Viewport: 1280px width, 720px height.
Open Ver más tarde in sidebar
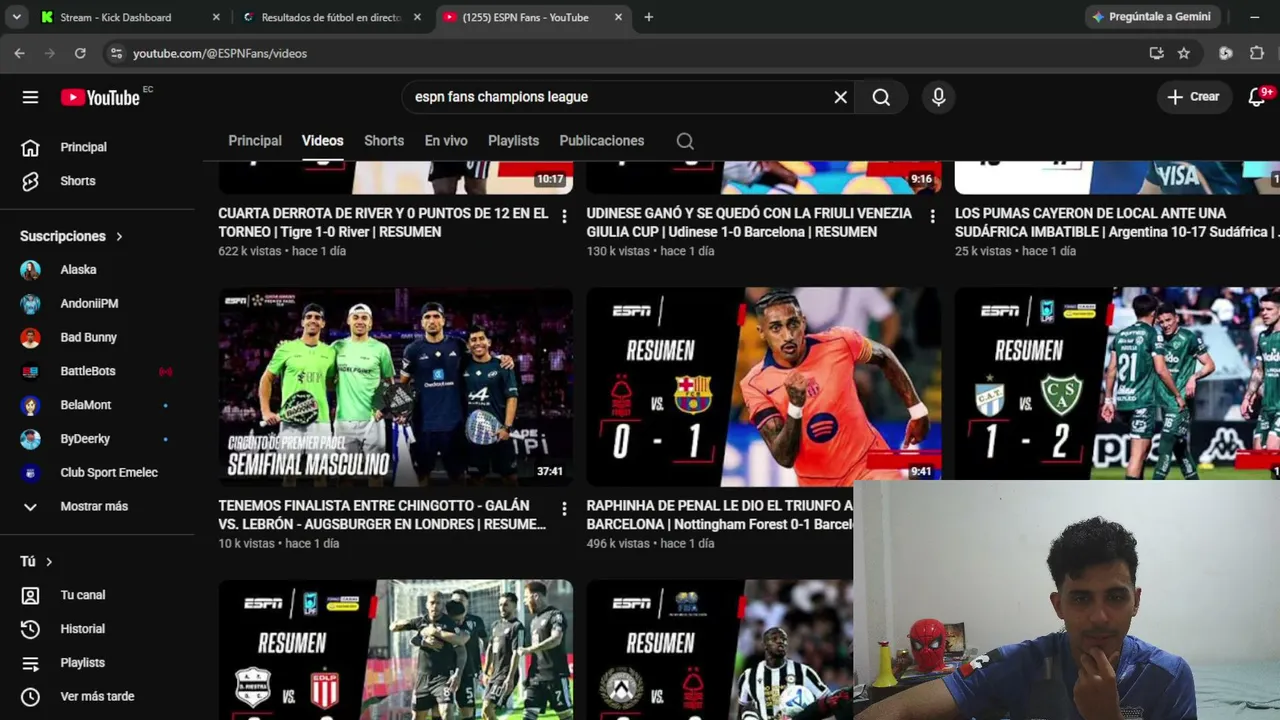point(97,697)
